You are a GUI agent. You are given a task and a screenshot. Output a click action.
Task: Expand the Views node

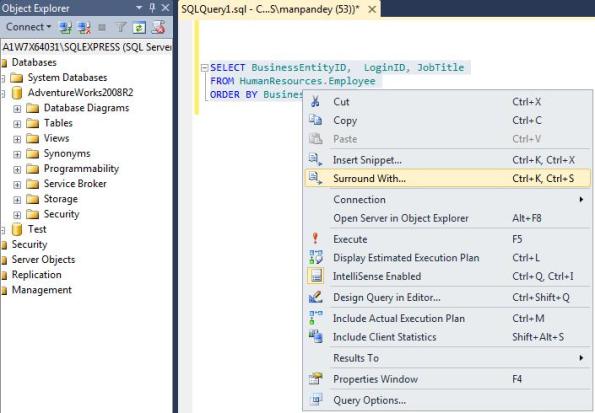17,139
